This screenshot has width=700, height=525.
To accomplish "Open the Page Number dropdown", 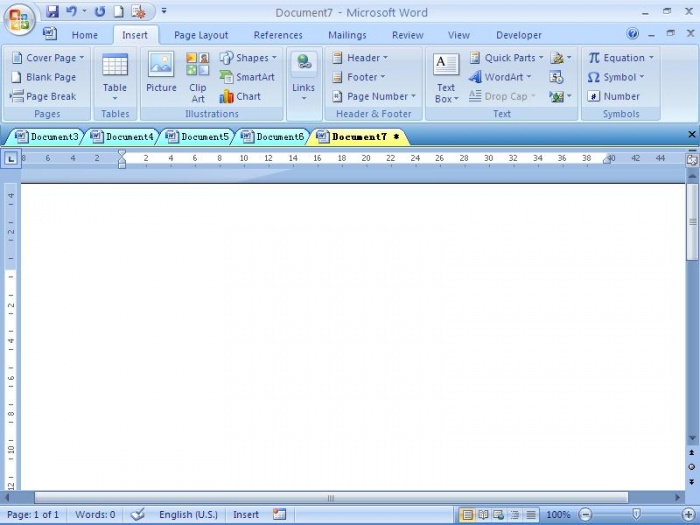I will 374,96.
